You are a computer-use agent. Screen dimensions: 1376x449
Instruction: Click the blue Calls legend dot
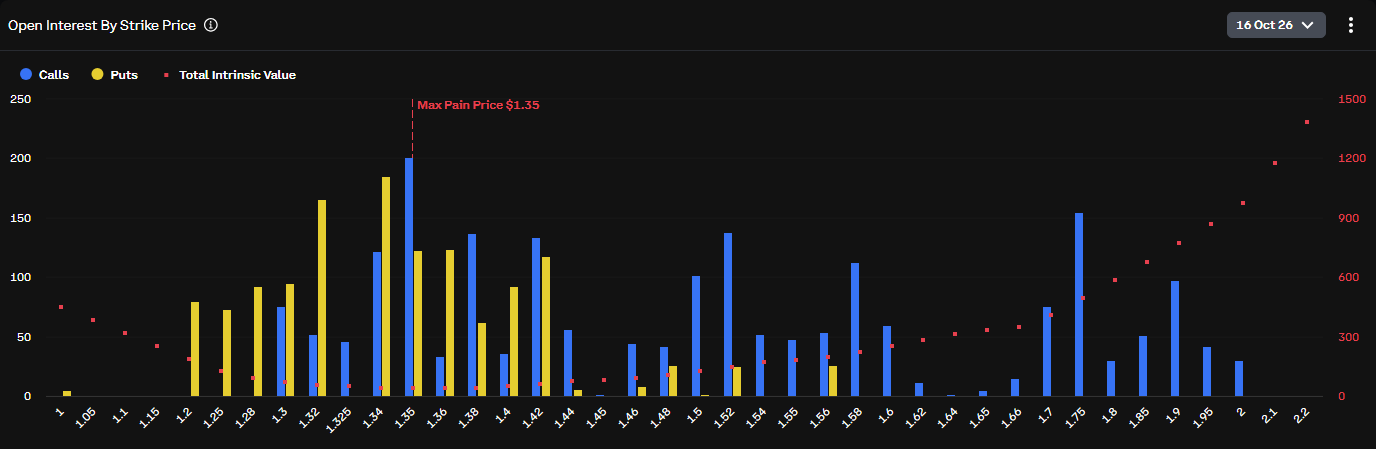[25, 74]
